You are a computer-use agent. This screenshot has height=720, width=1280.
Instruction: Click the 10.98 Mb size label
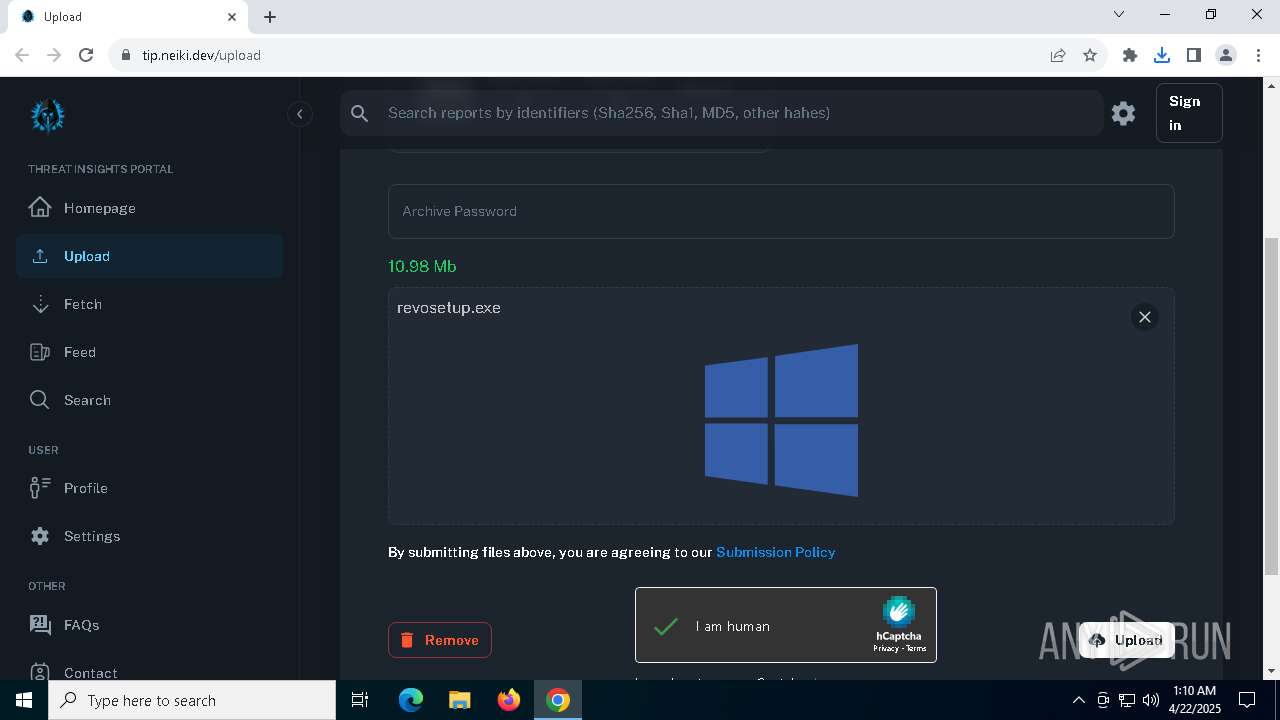(422, 266)
